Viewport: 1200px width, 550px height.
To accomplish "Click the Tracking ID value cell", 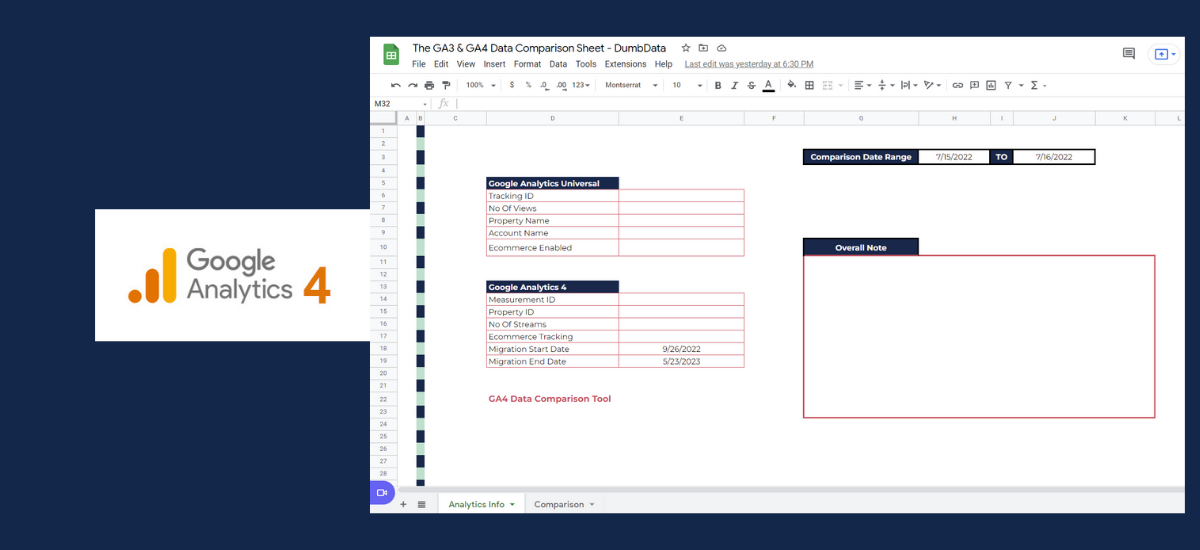I will [681, 196].
